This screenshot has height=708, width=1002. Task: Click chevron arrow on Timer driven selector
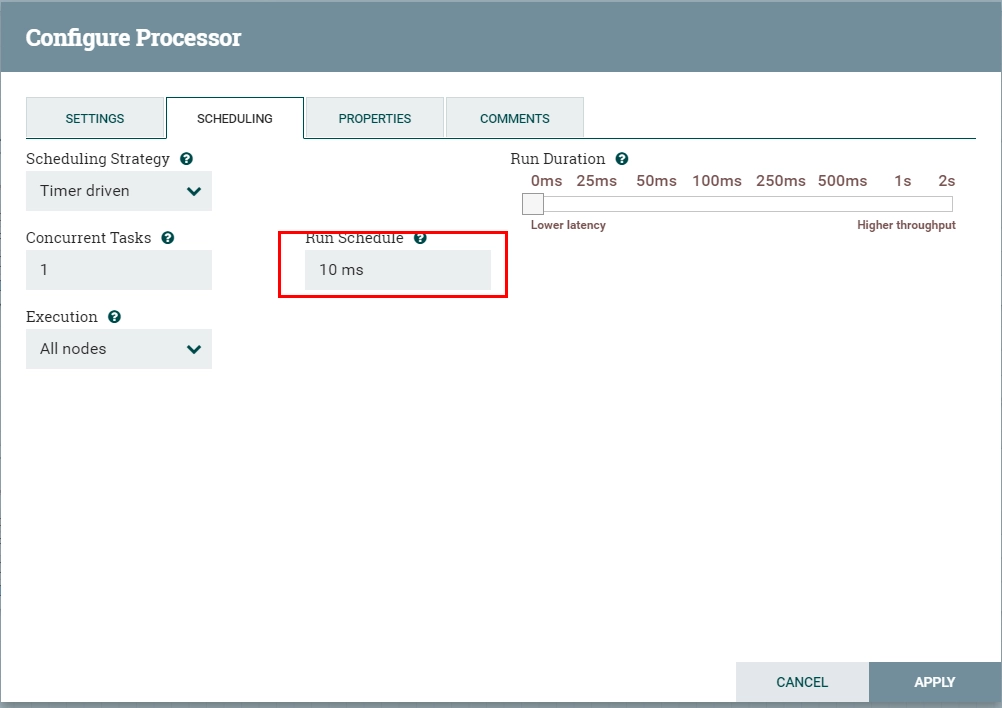click(x=194, y=191)
